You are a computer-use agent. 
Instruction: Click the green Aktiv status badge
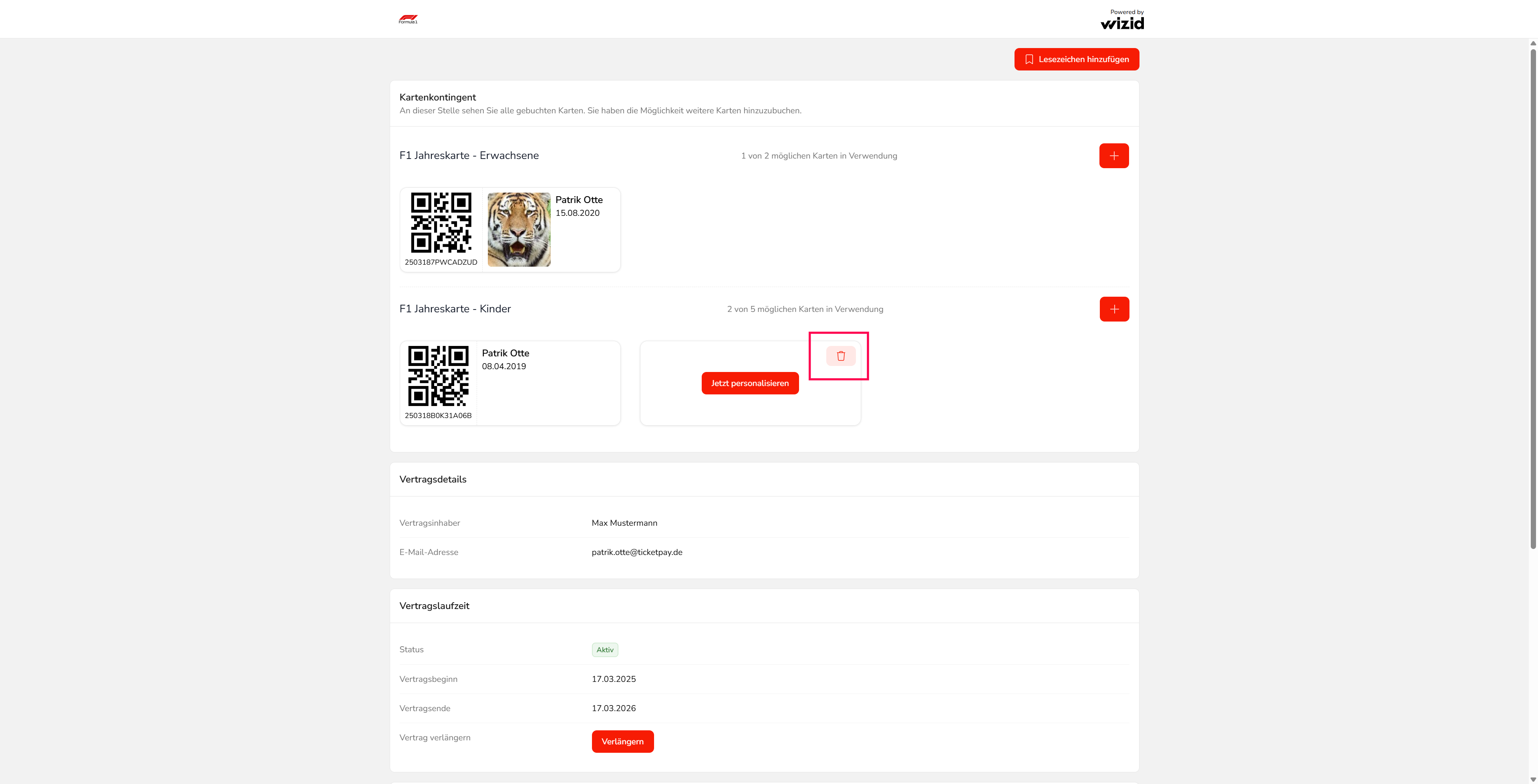click(605, 649)
